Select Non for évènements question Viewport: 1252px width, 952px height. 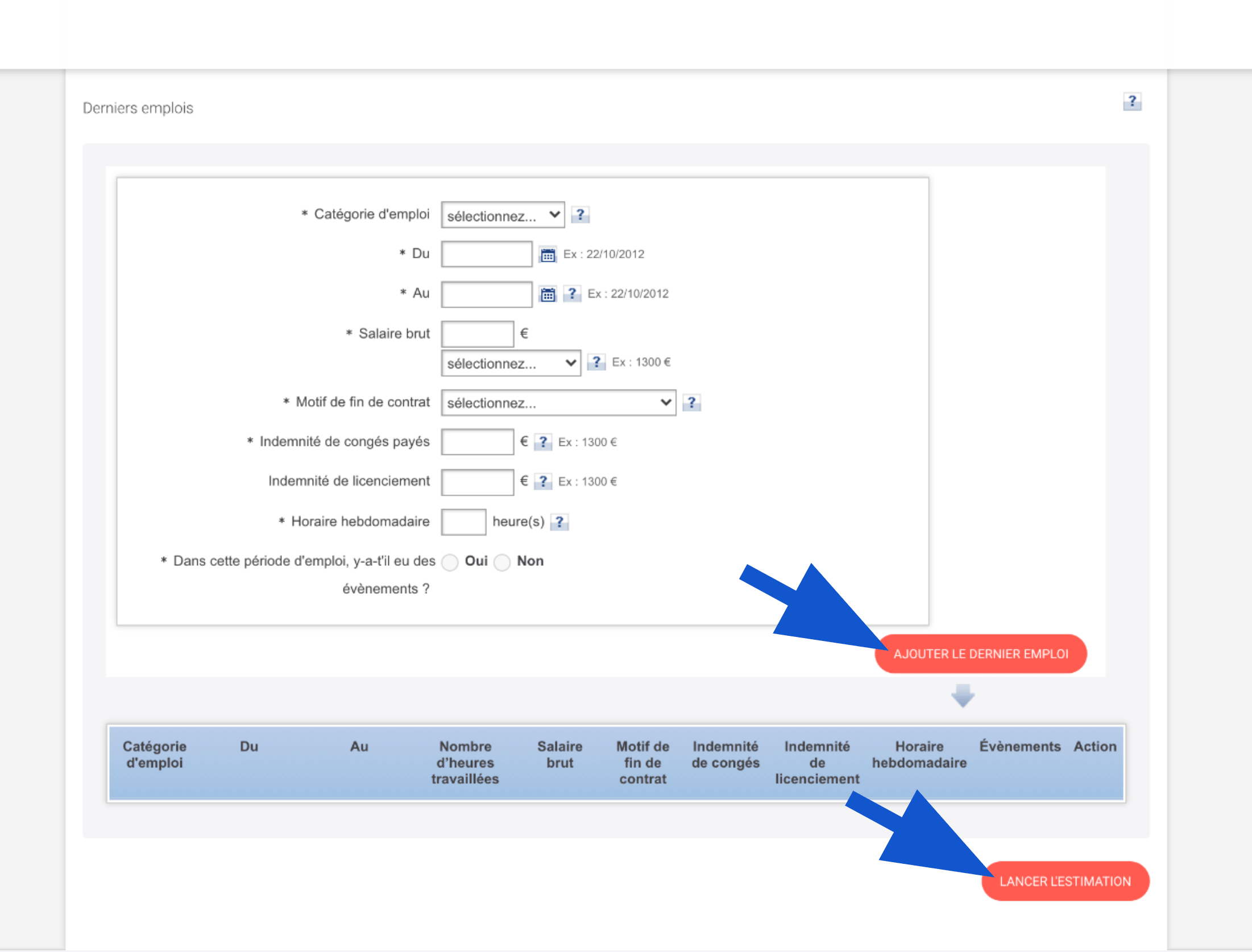tap(502, 562)
